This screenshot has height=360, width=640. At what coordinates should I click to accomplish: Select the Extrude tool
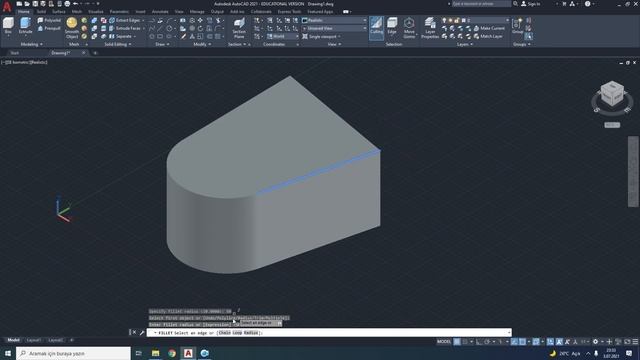pos(25,26)
